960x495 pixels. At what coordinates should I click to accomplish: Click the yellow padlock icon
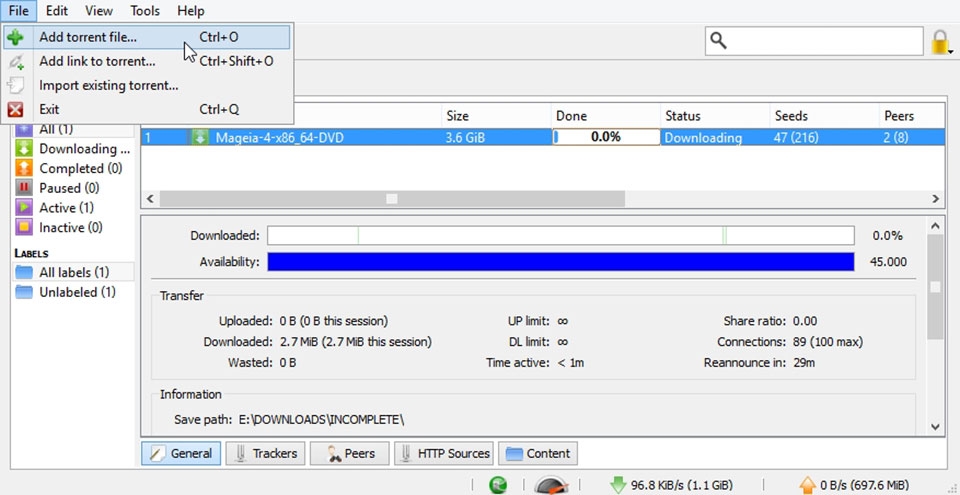coord(940,42)
